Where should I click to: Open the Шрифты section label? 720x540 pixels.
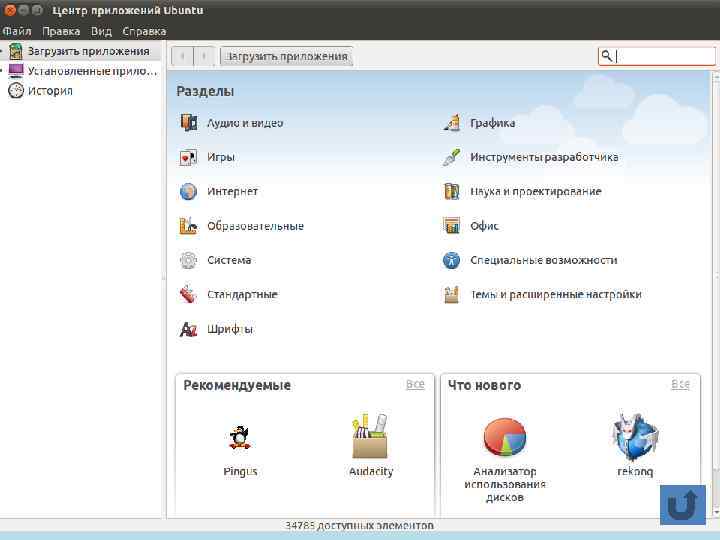click(x=230, y=329)
